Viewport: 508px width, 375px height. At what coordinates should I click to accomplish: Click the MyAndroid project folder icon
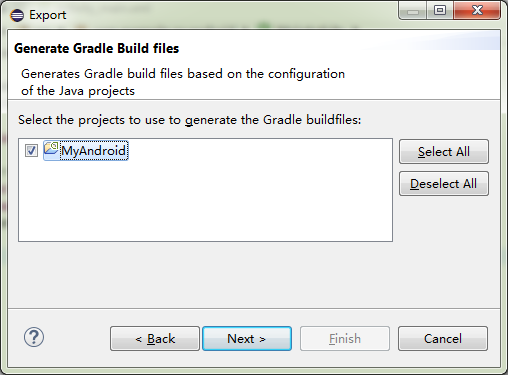point(51,149)
